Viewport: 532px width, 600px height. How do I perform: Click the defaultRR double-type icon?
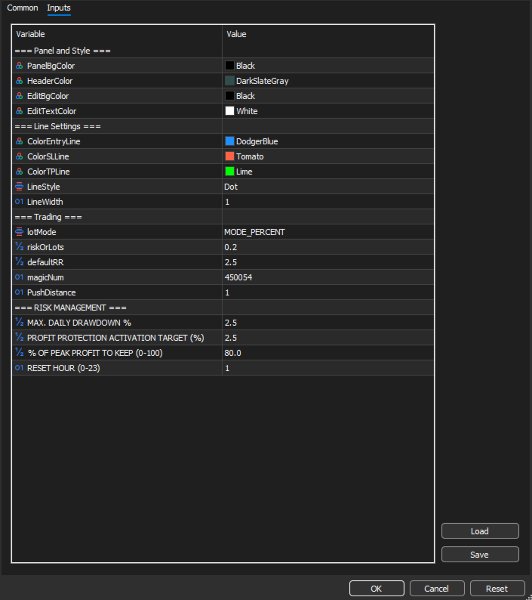pyautogui.click(x=19, y=262)
